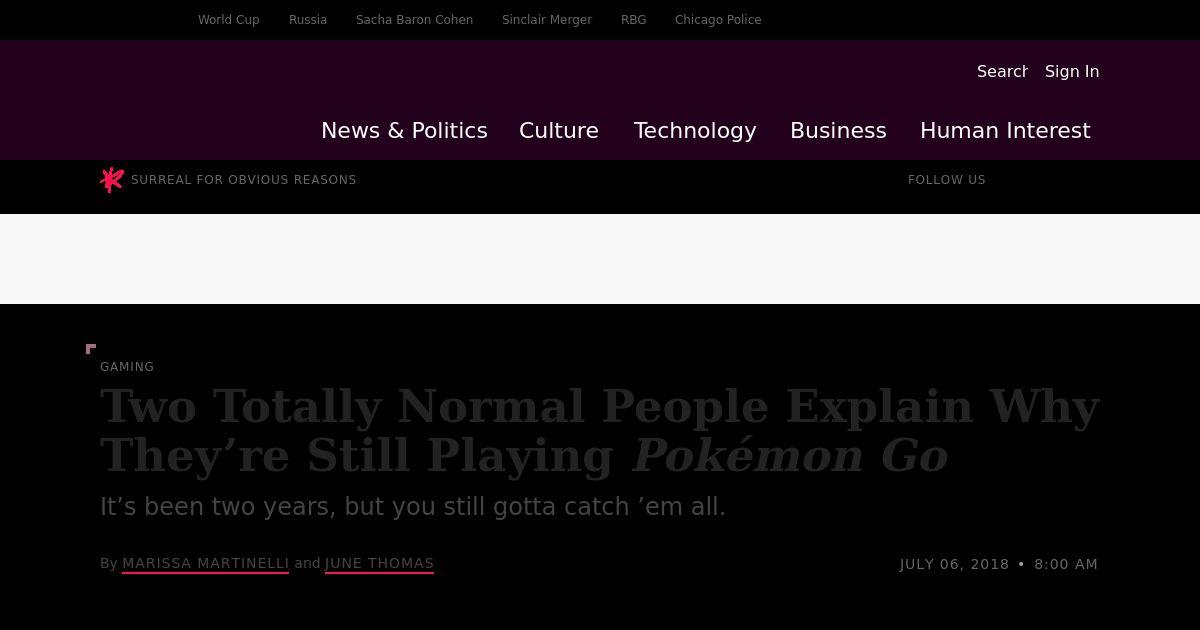Click the Follow Us label
The width and height of the screenshot is (1200, 630).
coord(947,180)
